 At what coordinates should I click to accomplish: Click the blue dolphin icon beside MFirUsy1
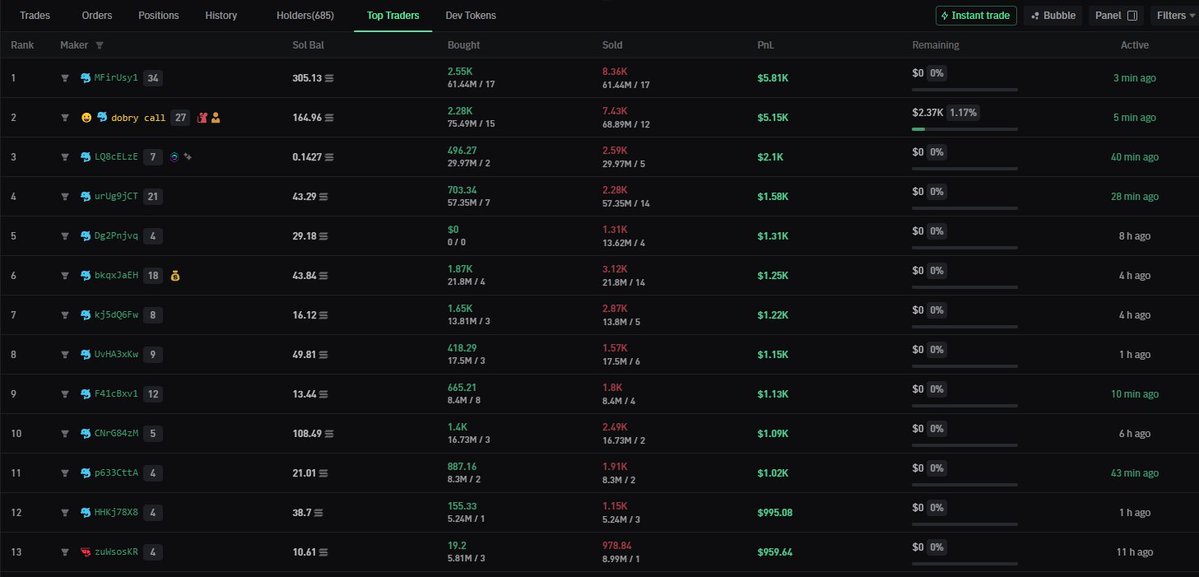coord(86,78)
